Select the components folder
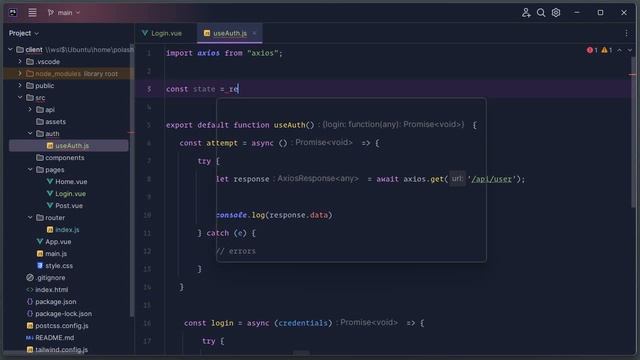The width and height of the screenshot is (640, 360). tap(60, 158)
